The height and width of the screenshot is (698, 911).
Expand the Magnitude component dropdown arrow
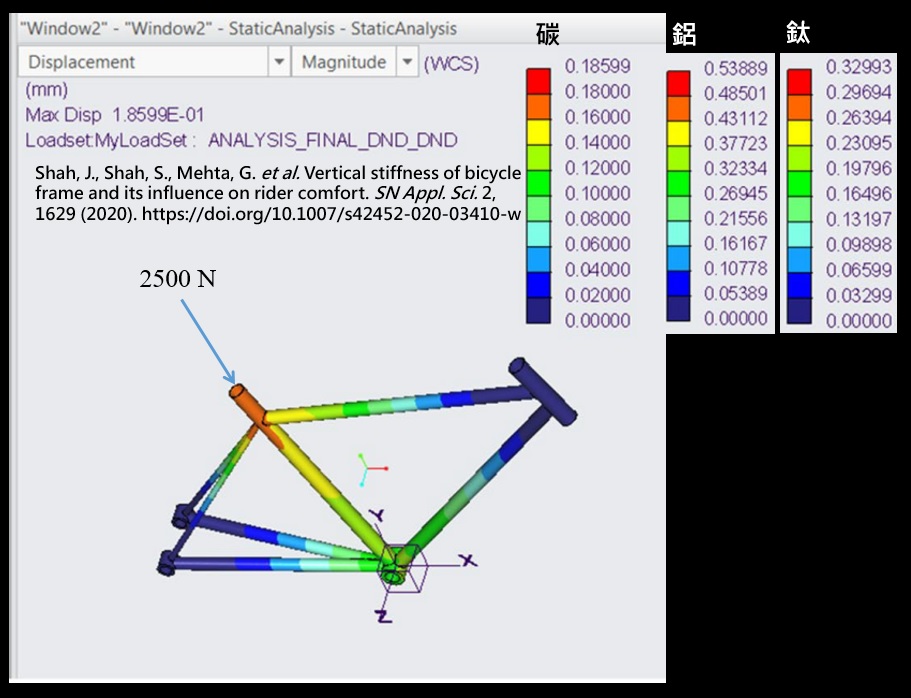pos(406,62)
